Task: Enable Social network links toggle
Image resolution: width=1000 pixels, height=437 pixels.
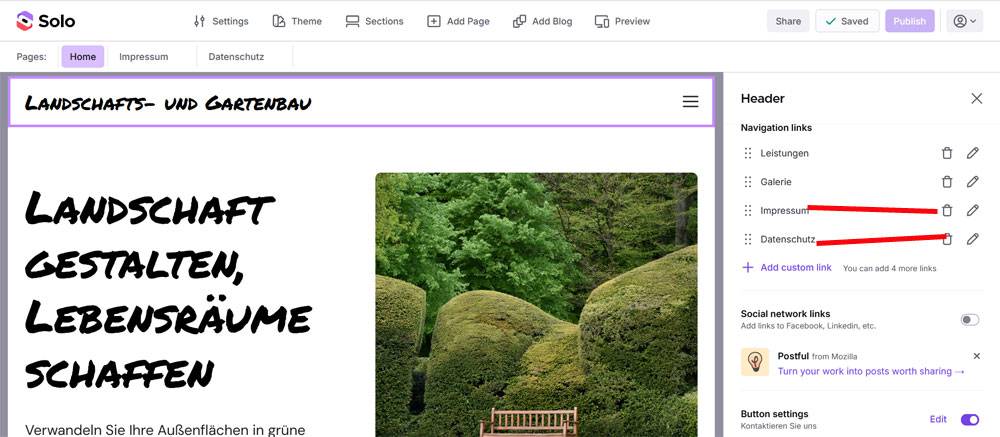Action: tap(969, 320)
